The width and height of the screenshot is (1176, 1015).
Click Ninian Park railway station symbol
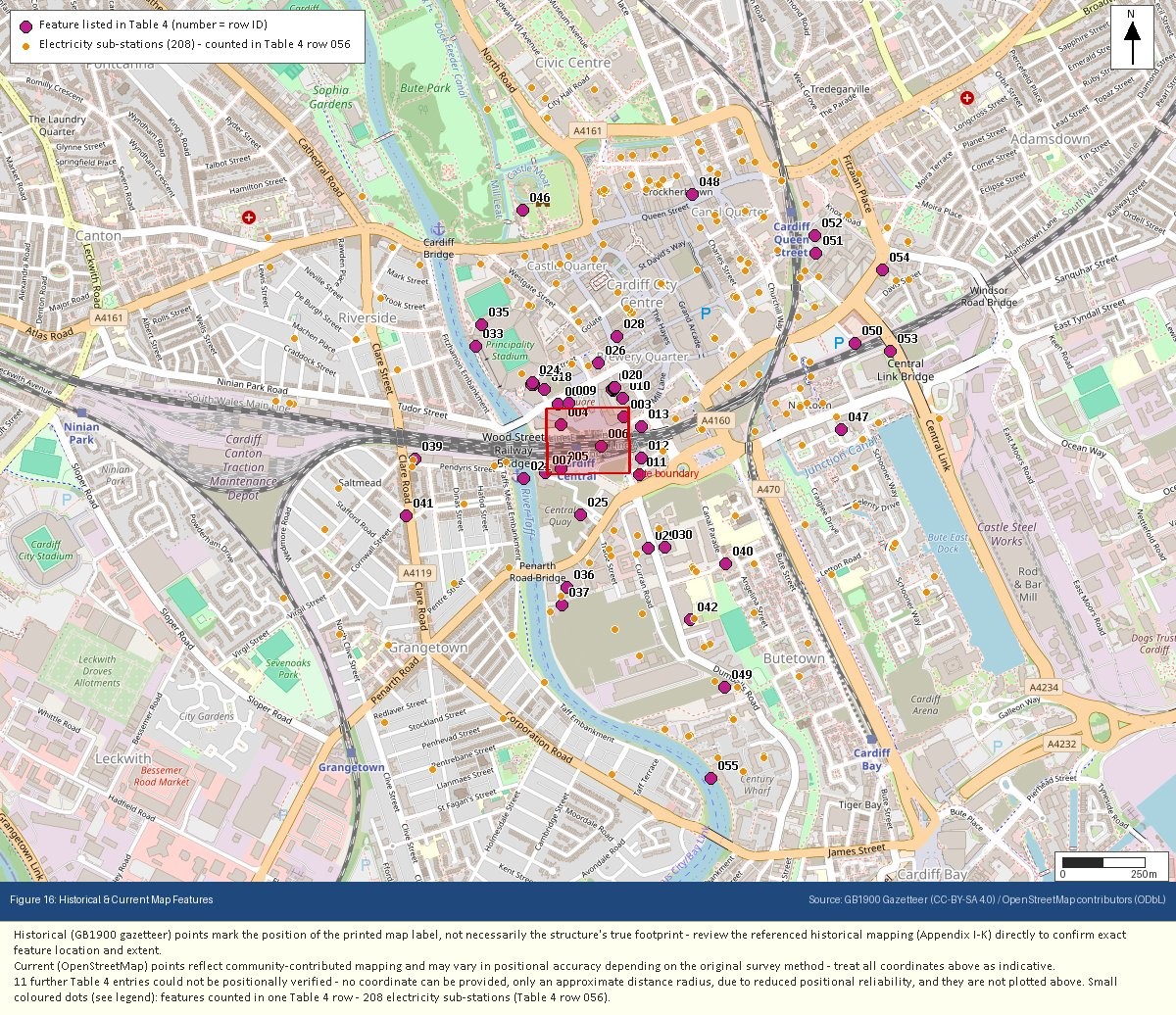[x=81, y=414]
